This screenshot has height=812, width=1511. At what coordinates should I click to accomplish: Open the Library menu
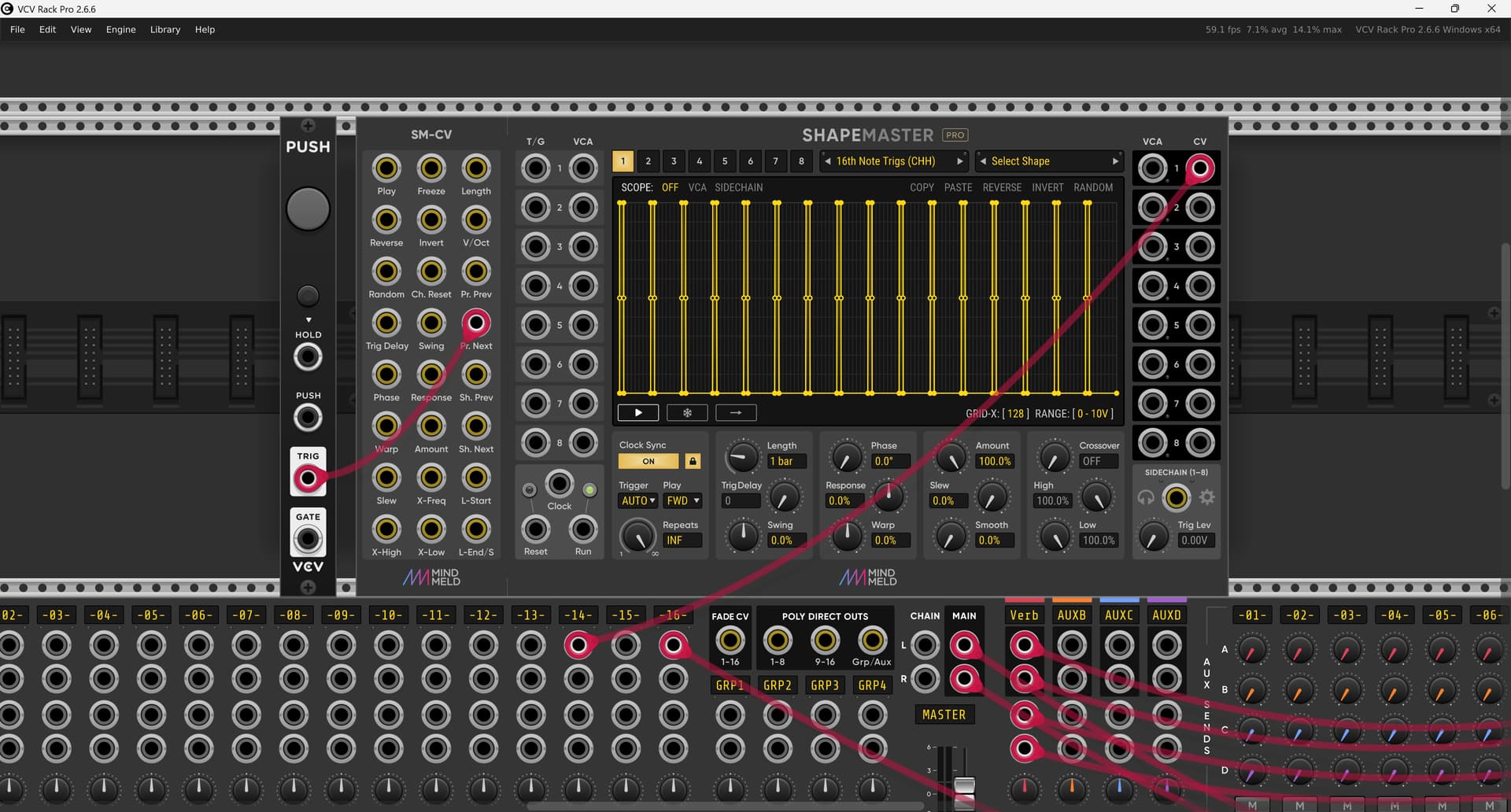[164, 29]
